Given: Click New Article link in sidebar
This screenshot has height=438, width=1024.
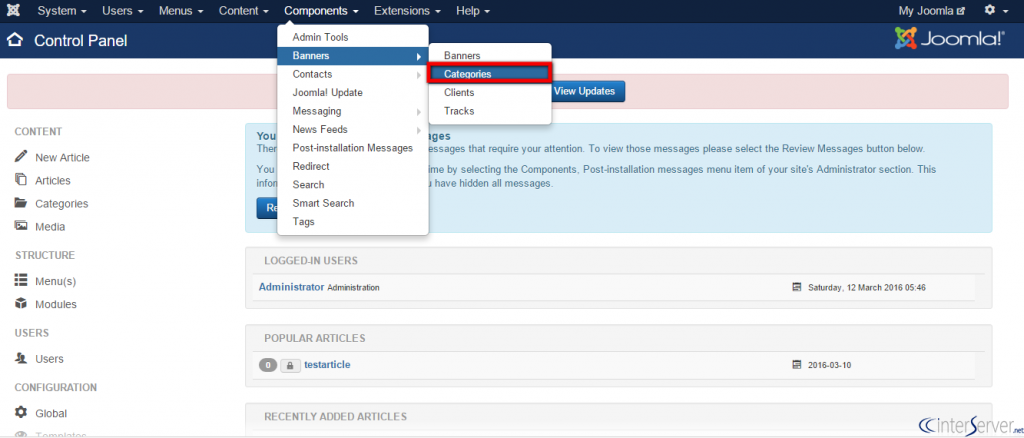Looking at the screenshot, I should click(62, 157).
